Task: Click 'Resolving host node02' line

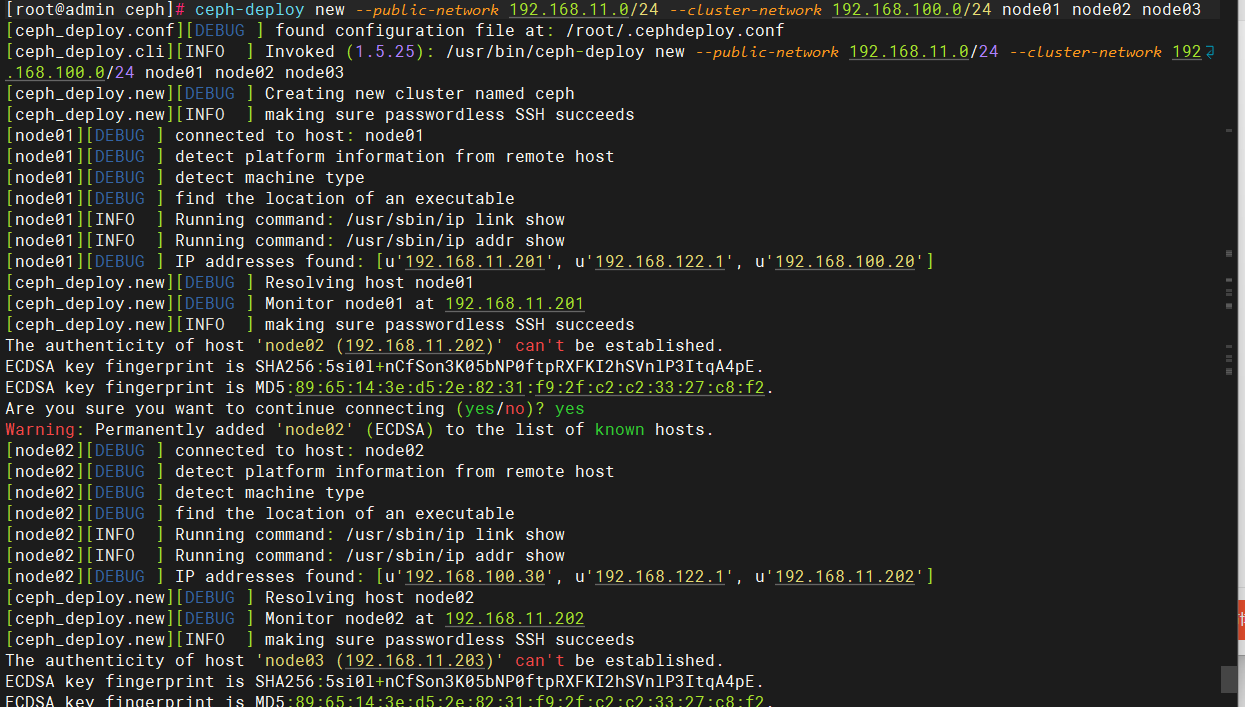Action: [x=370, y=597]
